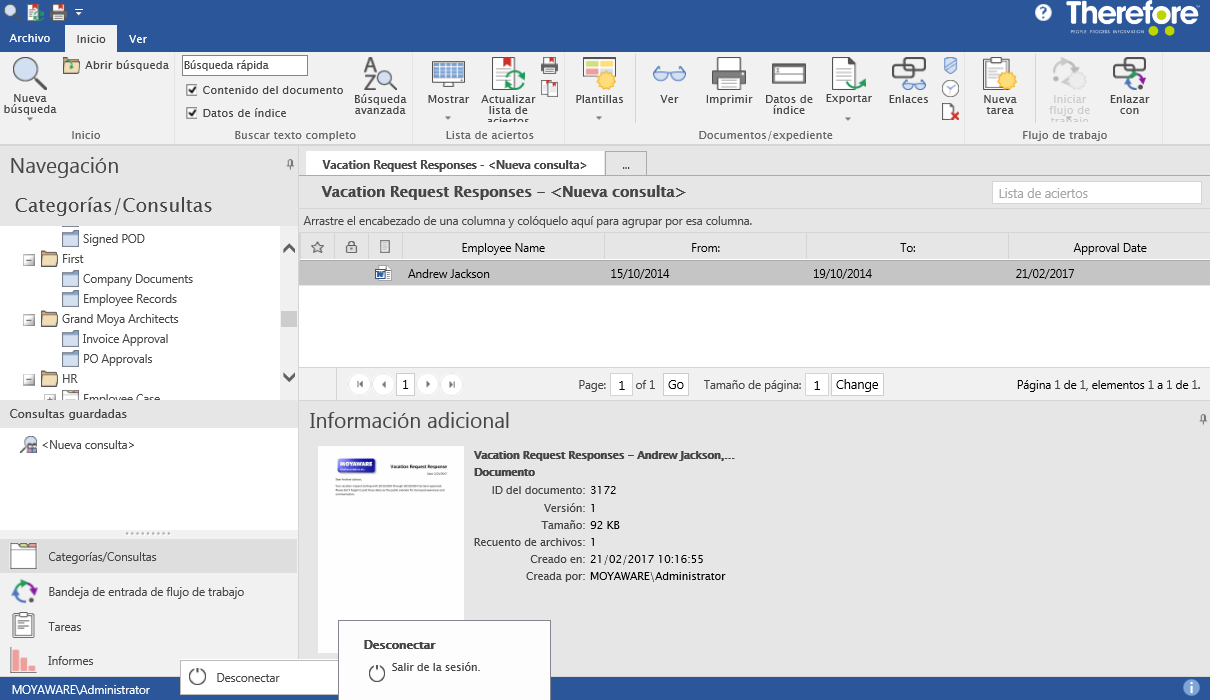Open the Exportar dropdown arrow
The image size is (1210, 700).
[847, 118]
